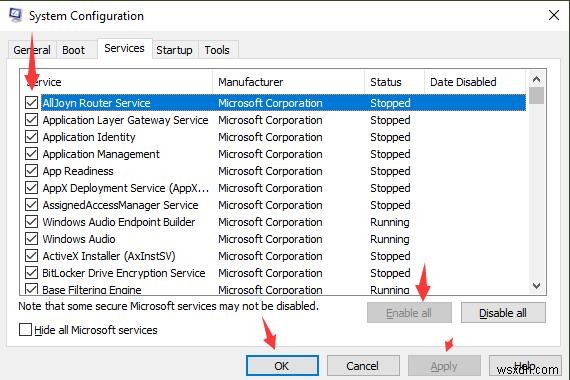570x380 pixels.
Task: Toggle BitLocker Drive Encryption Service checkbox
Action: [32, 273]
